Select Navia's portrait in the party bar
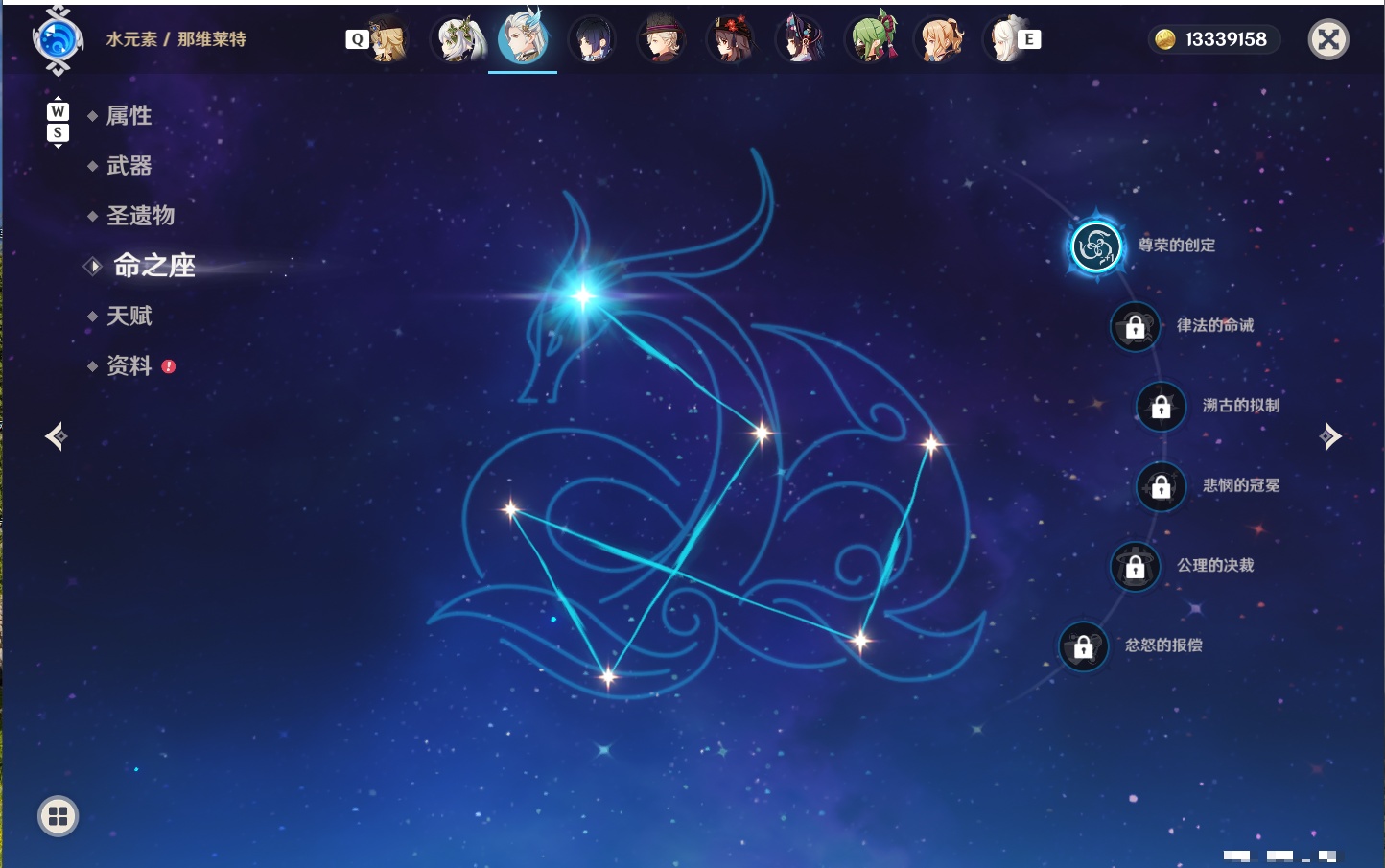Image resolution: width=1385 pixels, height=868 pixels. tap(387, 39)
